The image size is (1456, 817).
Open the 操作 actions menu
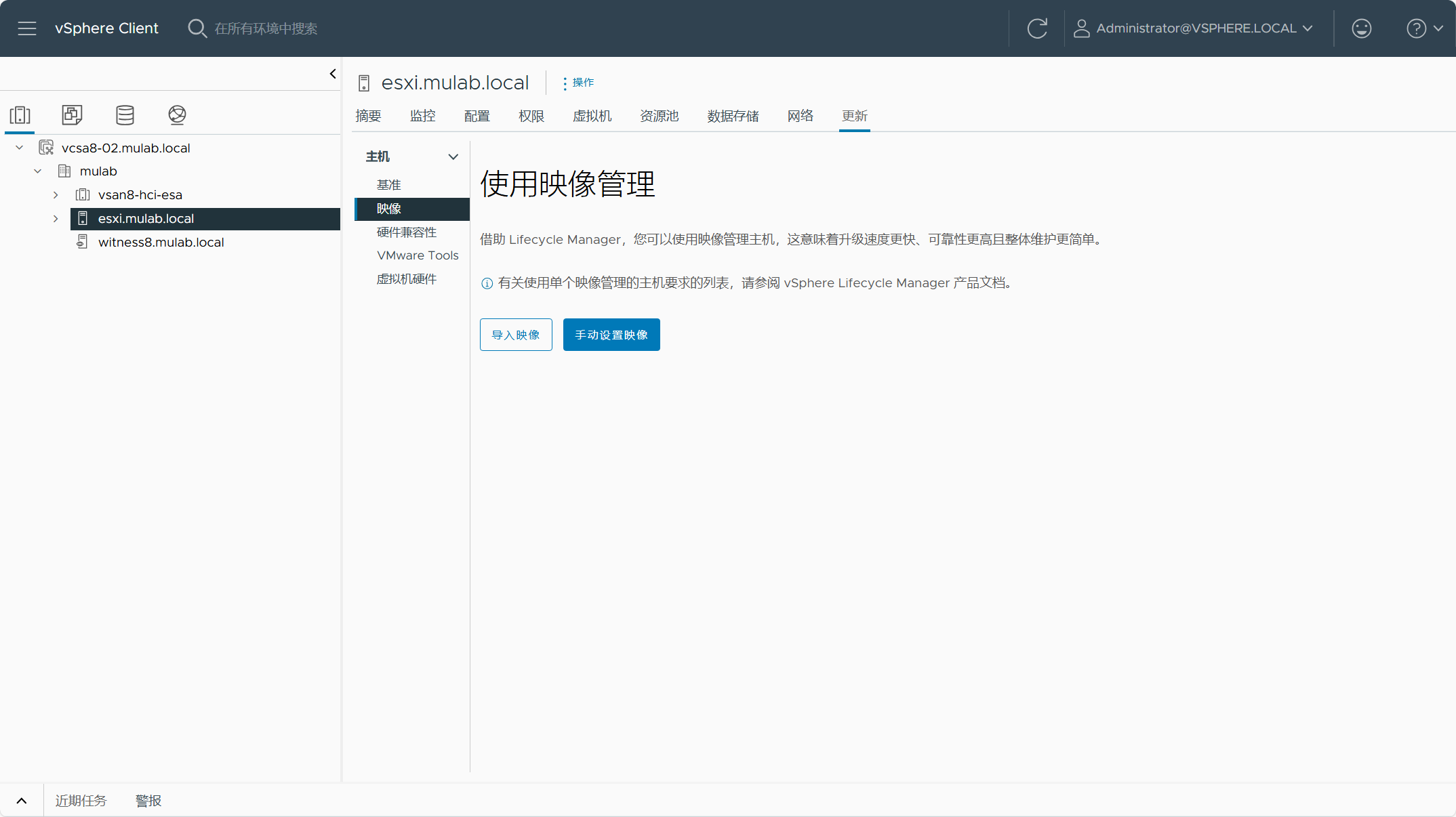[x=578, y=83]
